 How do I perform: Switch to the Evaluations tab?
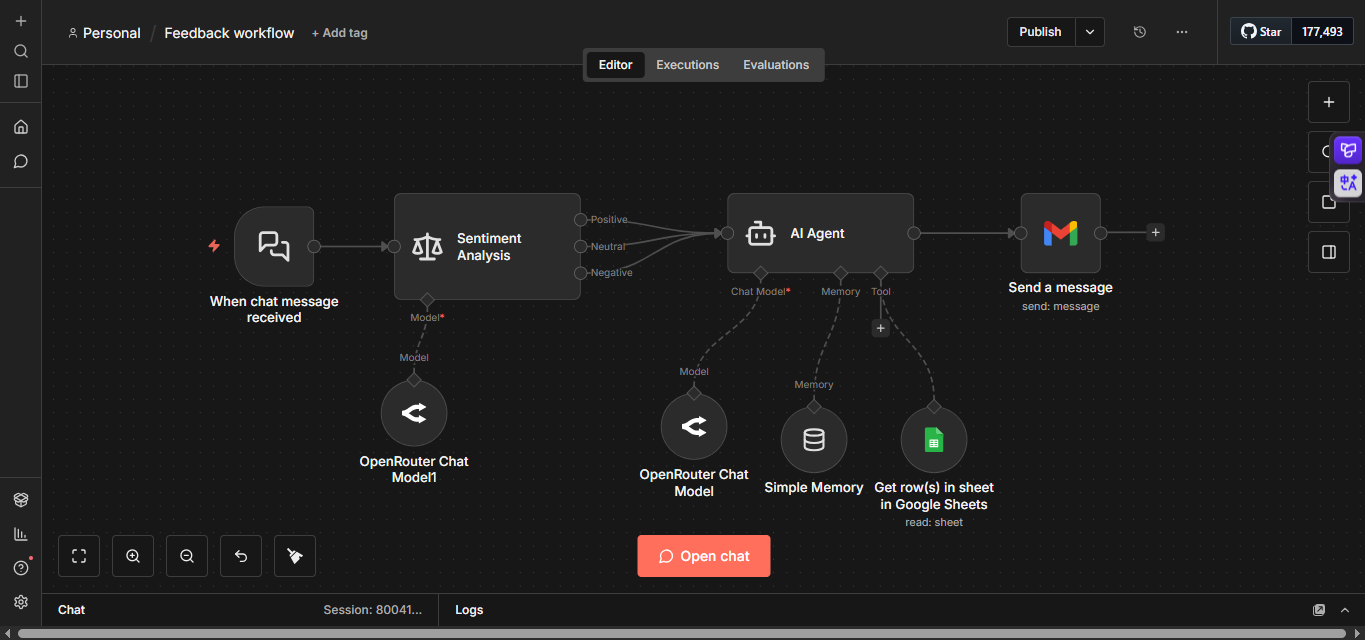click(776, 65)
